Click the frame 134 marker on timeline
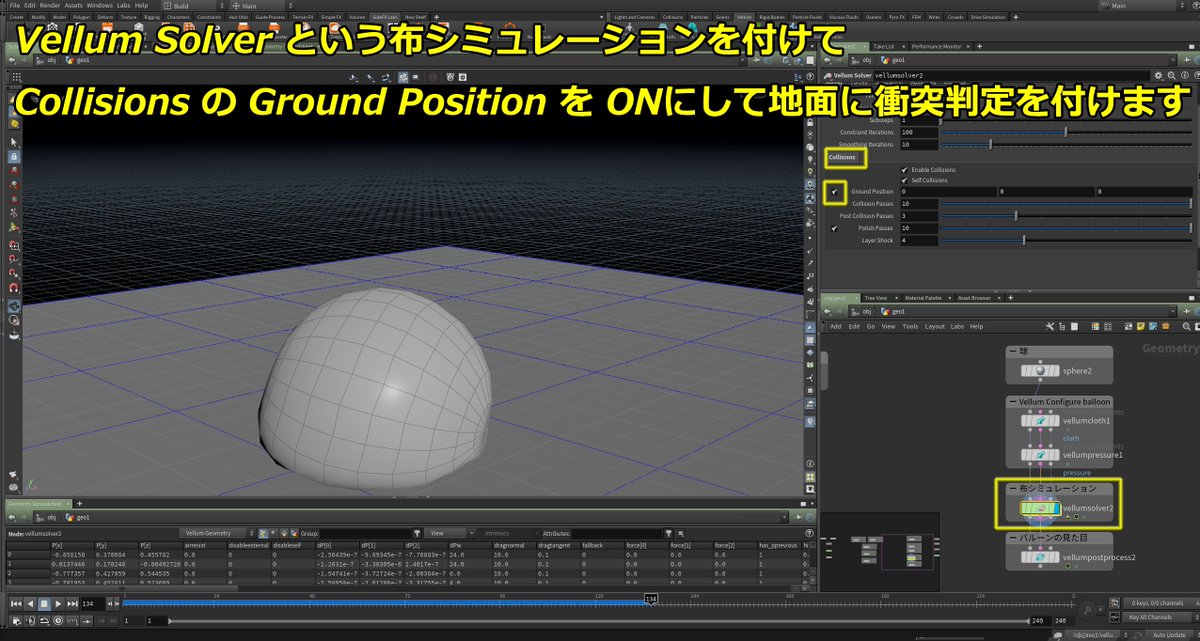 pos(651,598)
